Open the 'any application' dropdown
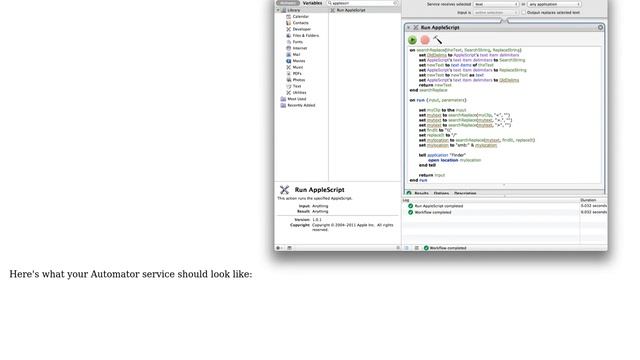 [554, 4]
